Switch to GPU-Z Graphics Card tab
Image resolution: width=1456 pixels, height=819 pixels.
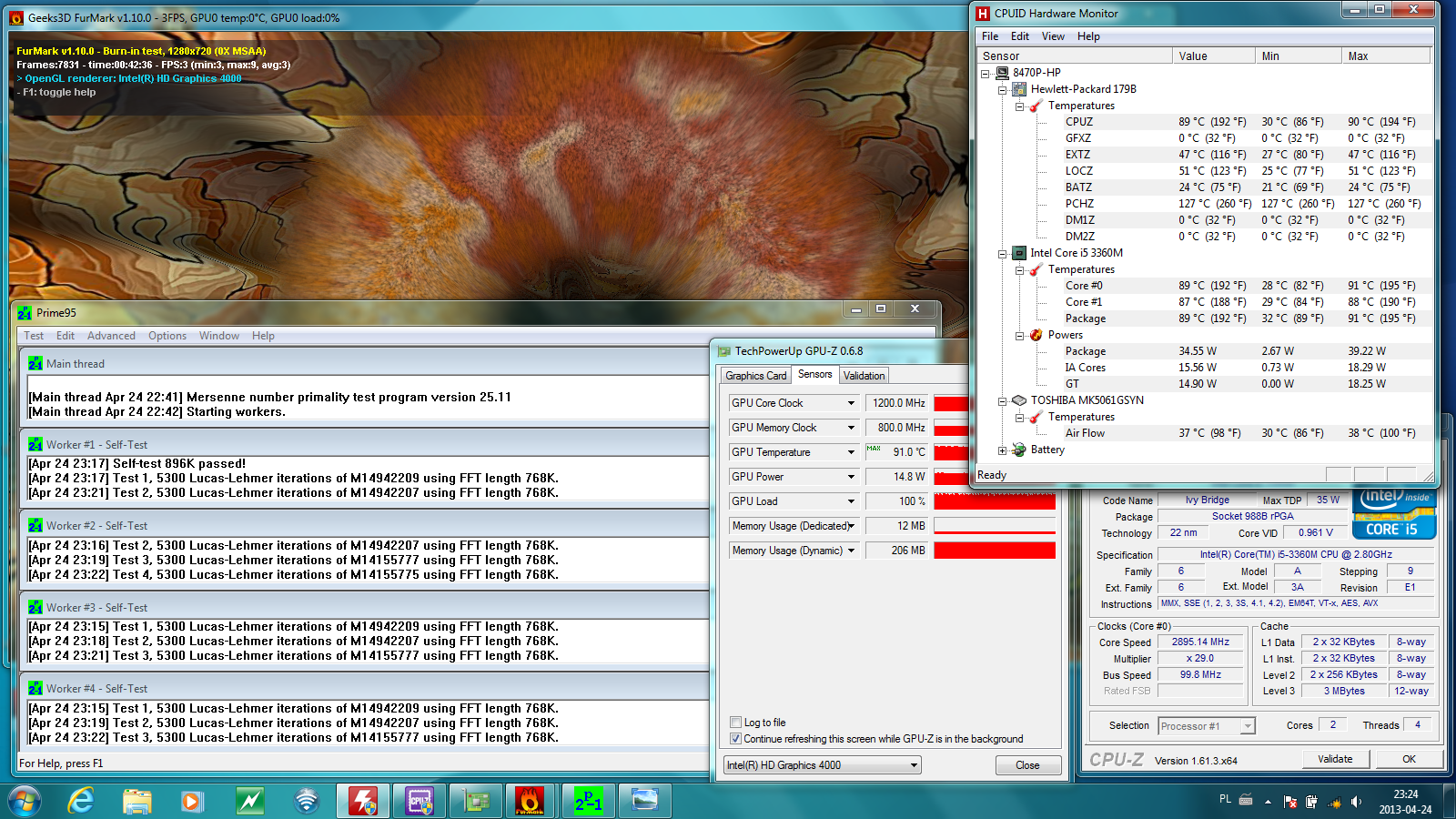click(x=755, y=376)
